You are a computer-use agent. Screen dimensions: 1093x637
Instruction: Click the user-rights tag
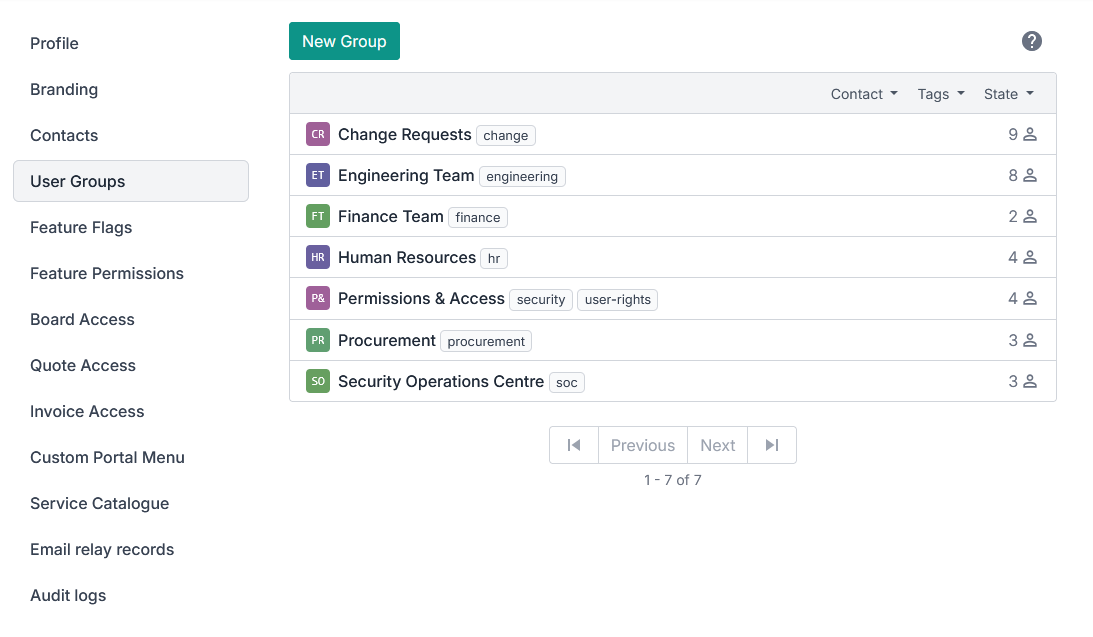617,300
